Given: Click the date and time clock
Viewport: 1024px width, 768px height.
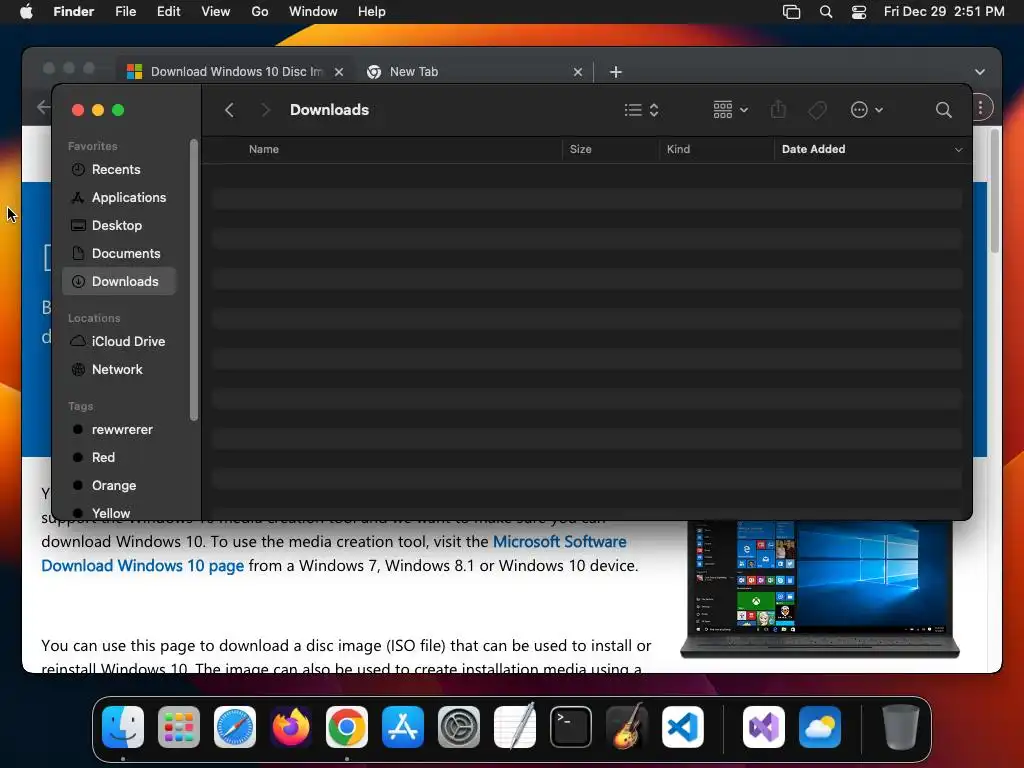Looking at the screenshot, I should coord(944,12).
